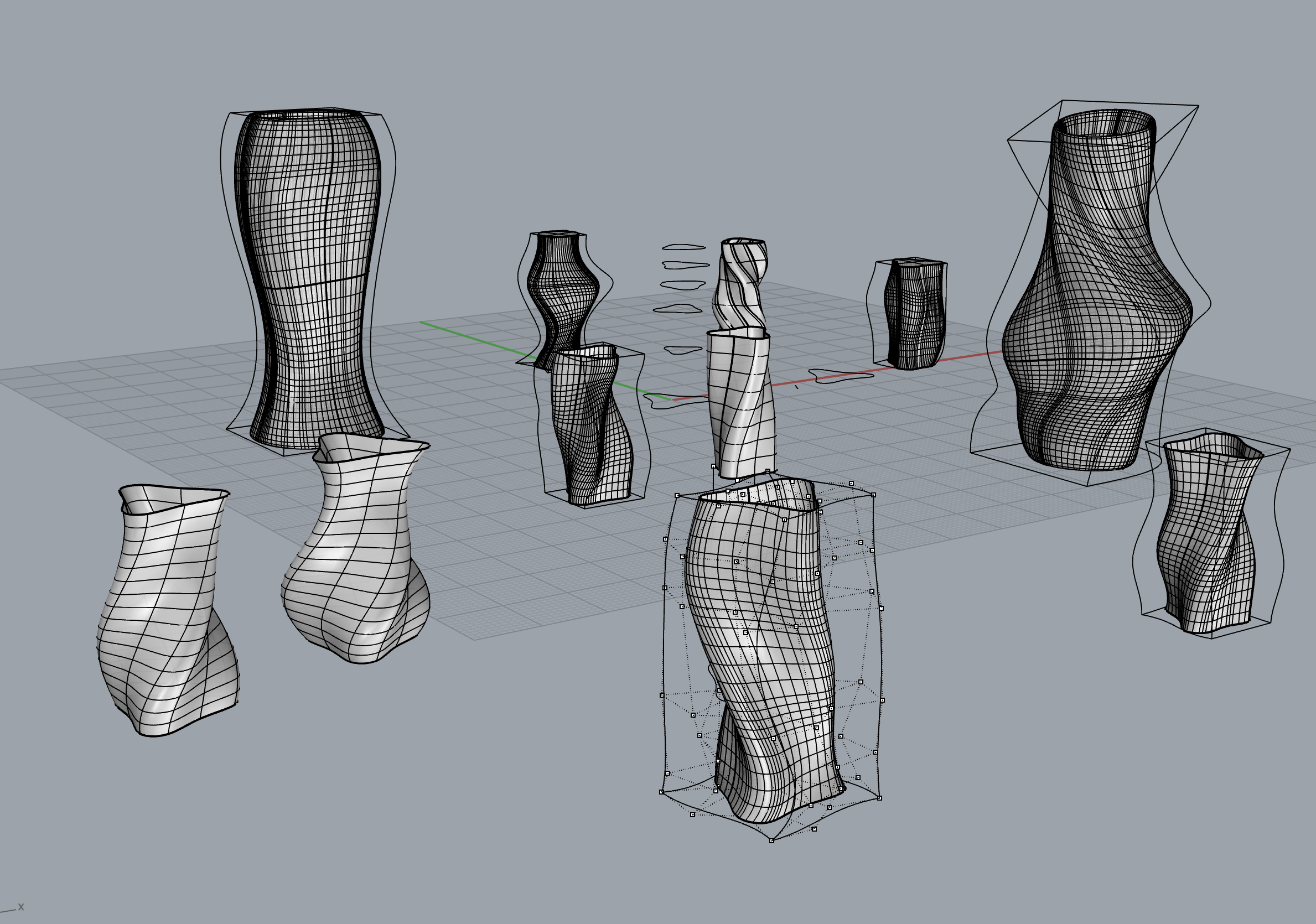Pick the top-left corner control point of the cage
Screen dimensions: 1316x924
[677, 495]
